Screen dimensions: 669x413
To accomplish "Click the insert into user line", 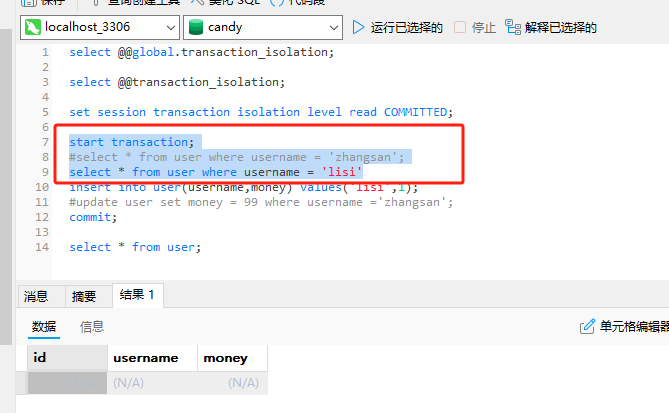I will point(244,187).
